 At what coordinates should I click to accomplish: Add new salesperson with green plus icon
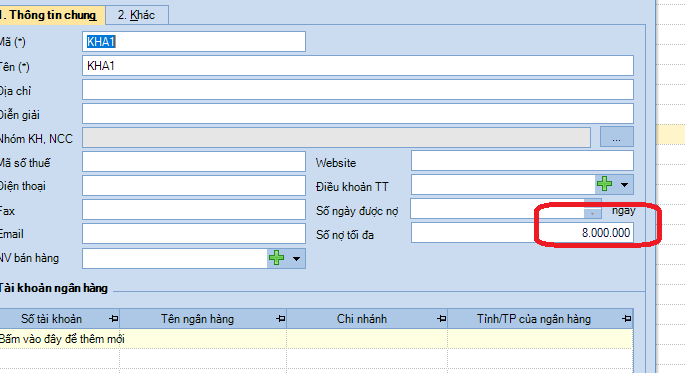click(x=277, y=258)
